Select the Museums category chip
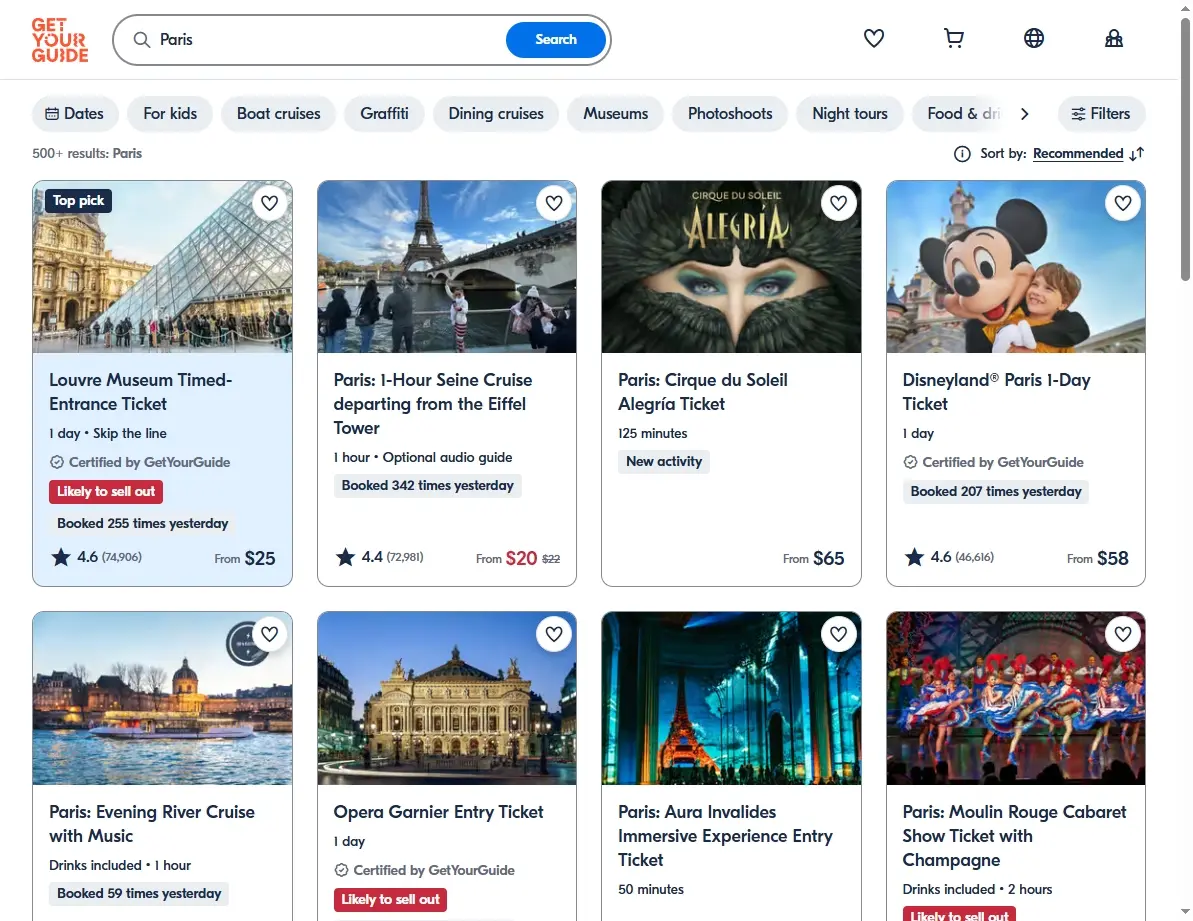 616,113
